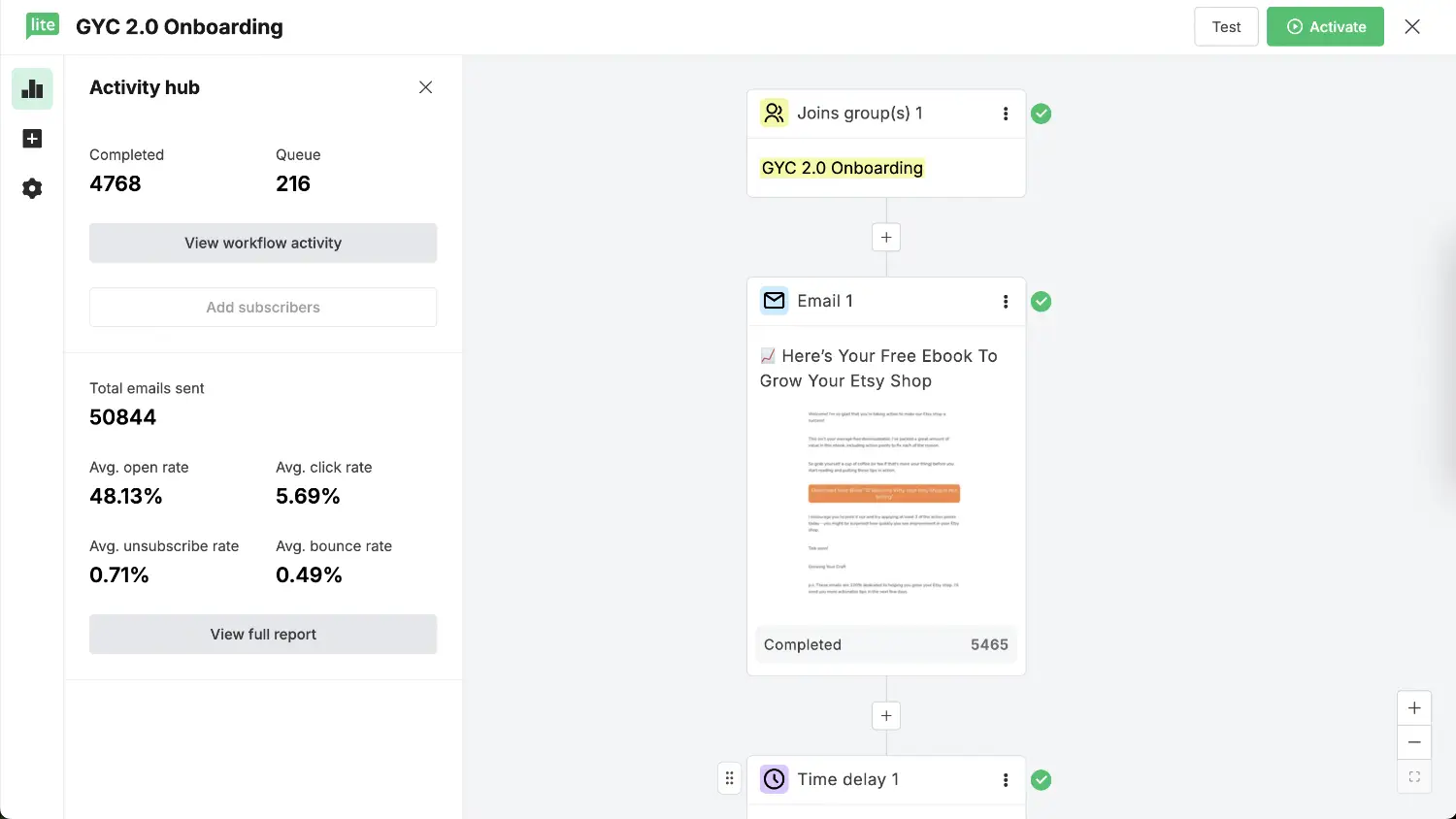
Task: Grab the Time delay 1 drag handle
Action: [730, 779]
